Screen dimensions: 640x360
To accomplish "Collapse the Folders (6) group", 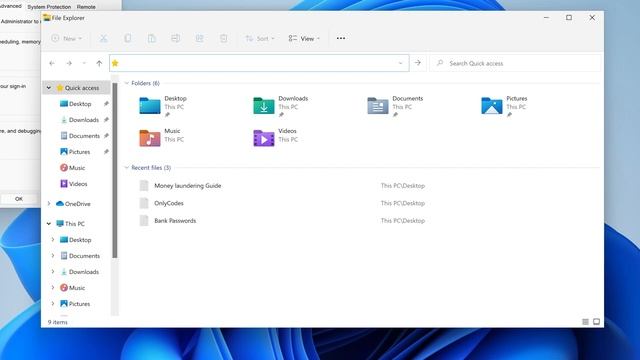I will coord(127,83).
